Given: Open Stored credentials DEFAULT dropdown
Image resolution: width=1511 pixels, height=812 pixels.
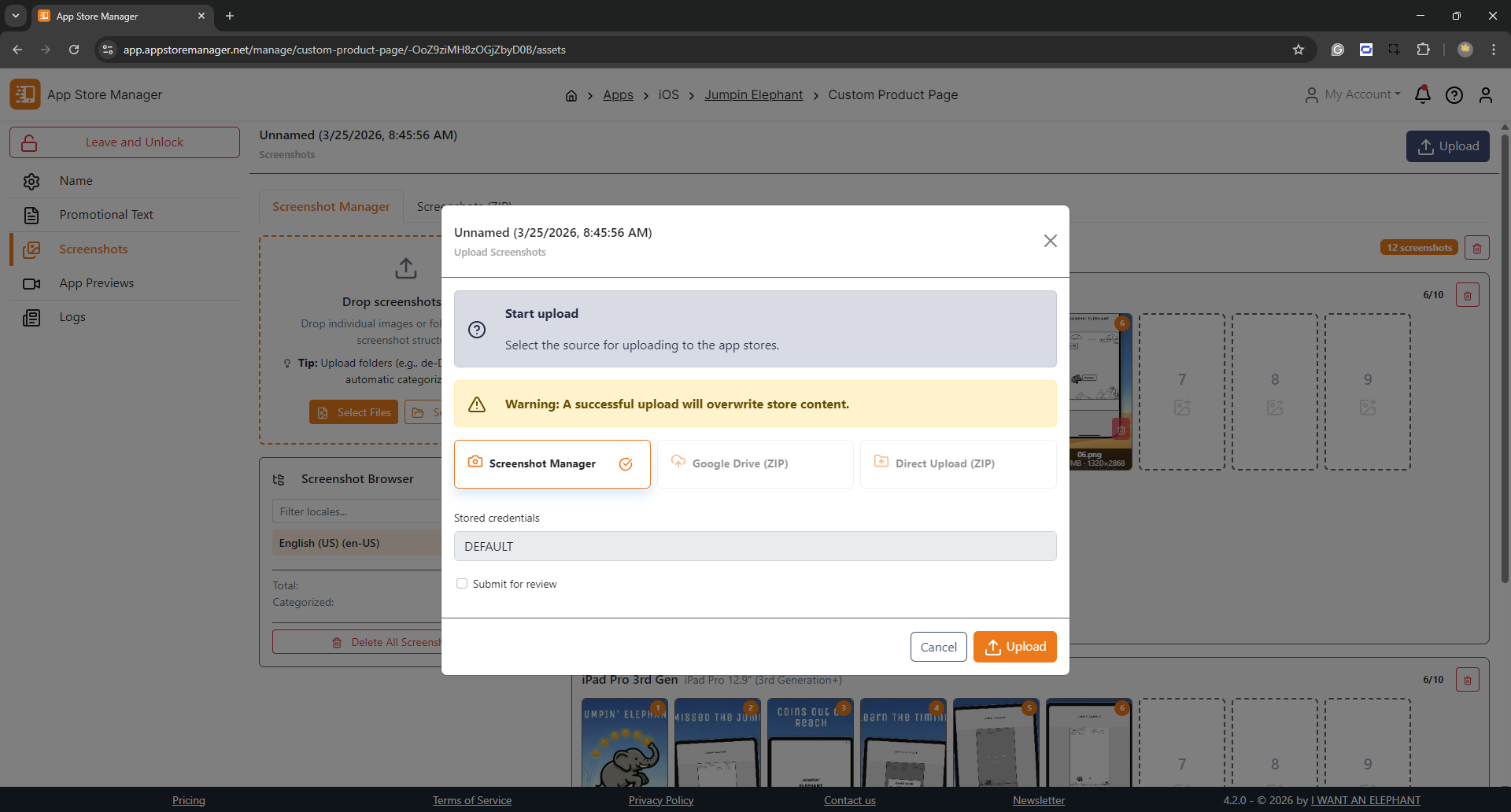Looking at the screenshot, I should (x=755, y=546).
